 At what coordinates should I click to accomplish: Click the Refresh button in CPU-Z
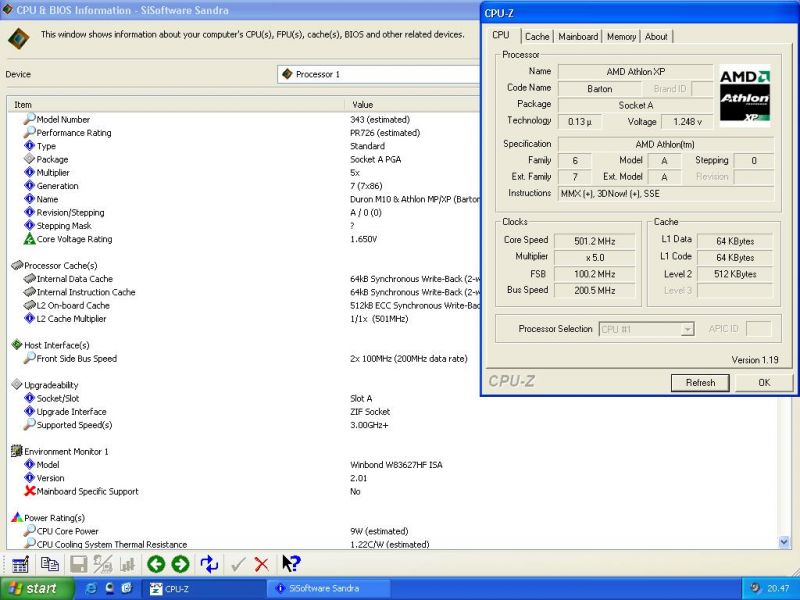click(700, 383)
